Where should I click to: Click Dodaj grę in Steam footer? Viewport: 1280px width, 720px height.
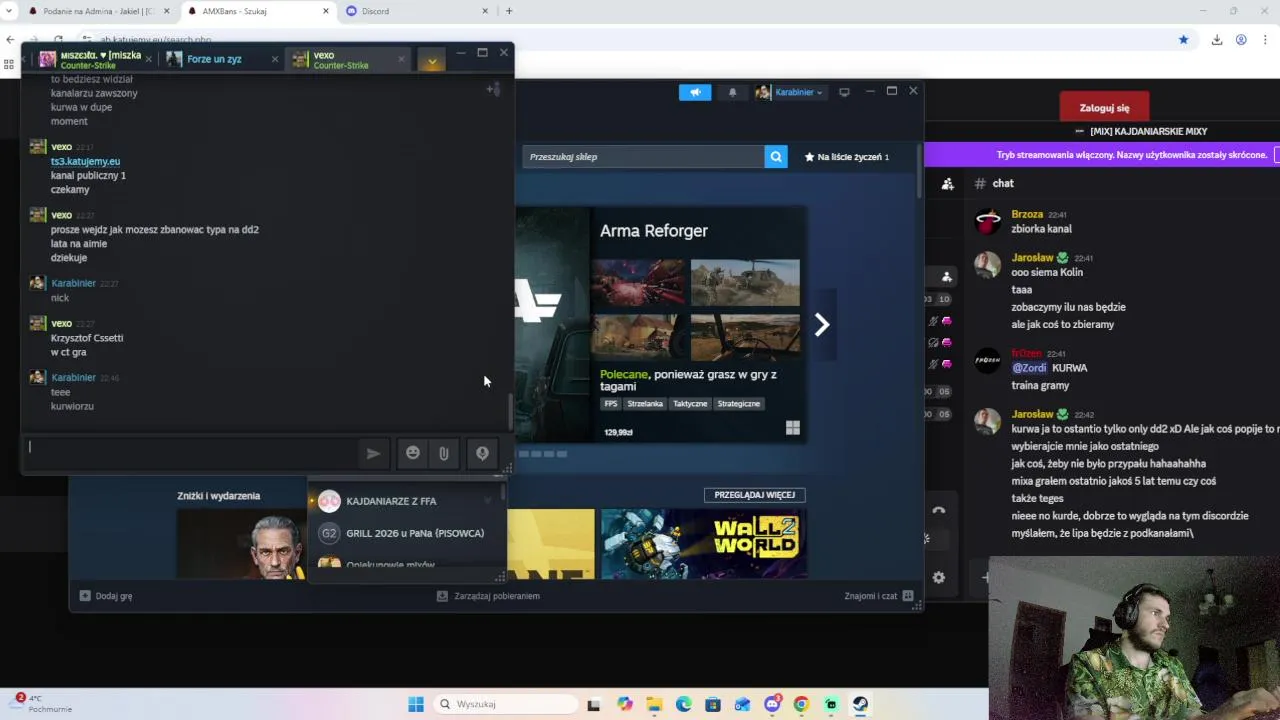point(106,596)
